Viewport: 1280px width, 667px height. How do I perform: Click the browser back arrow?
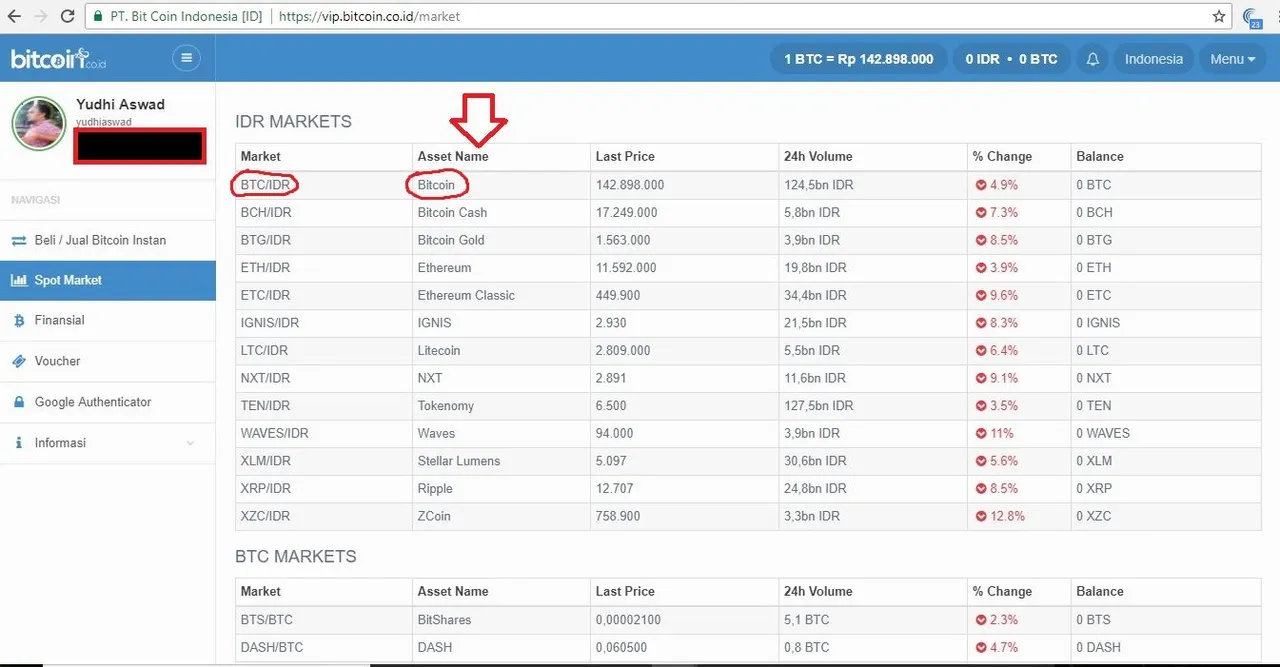(x=14, y=16)
